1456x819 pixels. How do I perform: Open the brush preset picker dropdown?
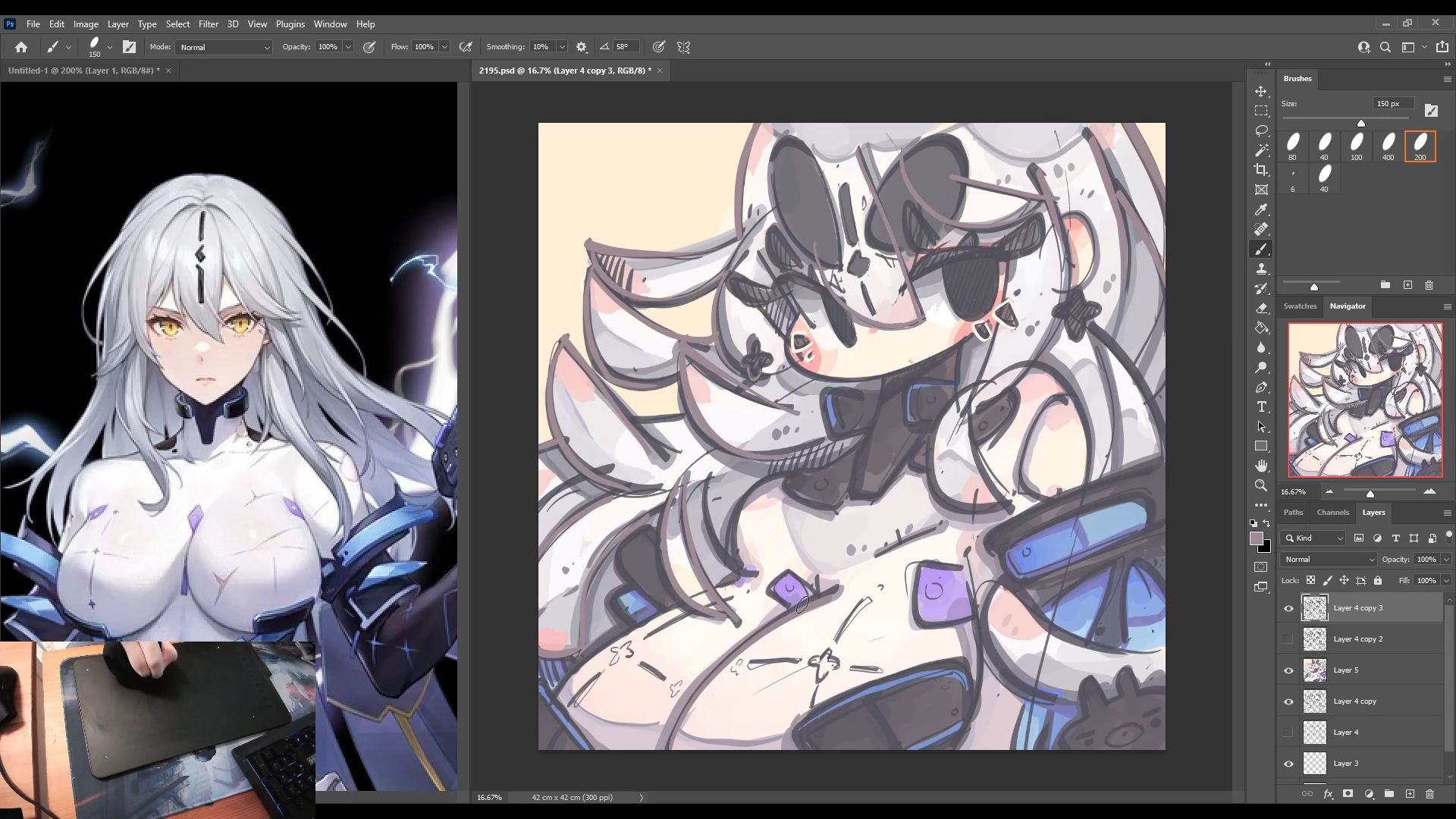click(109, 47)
